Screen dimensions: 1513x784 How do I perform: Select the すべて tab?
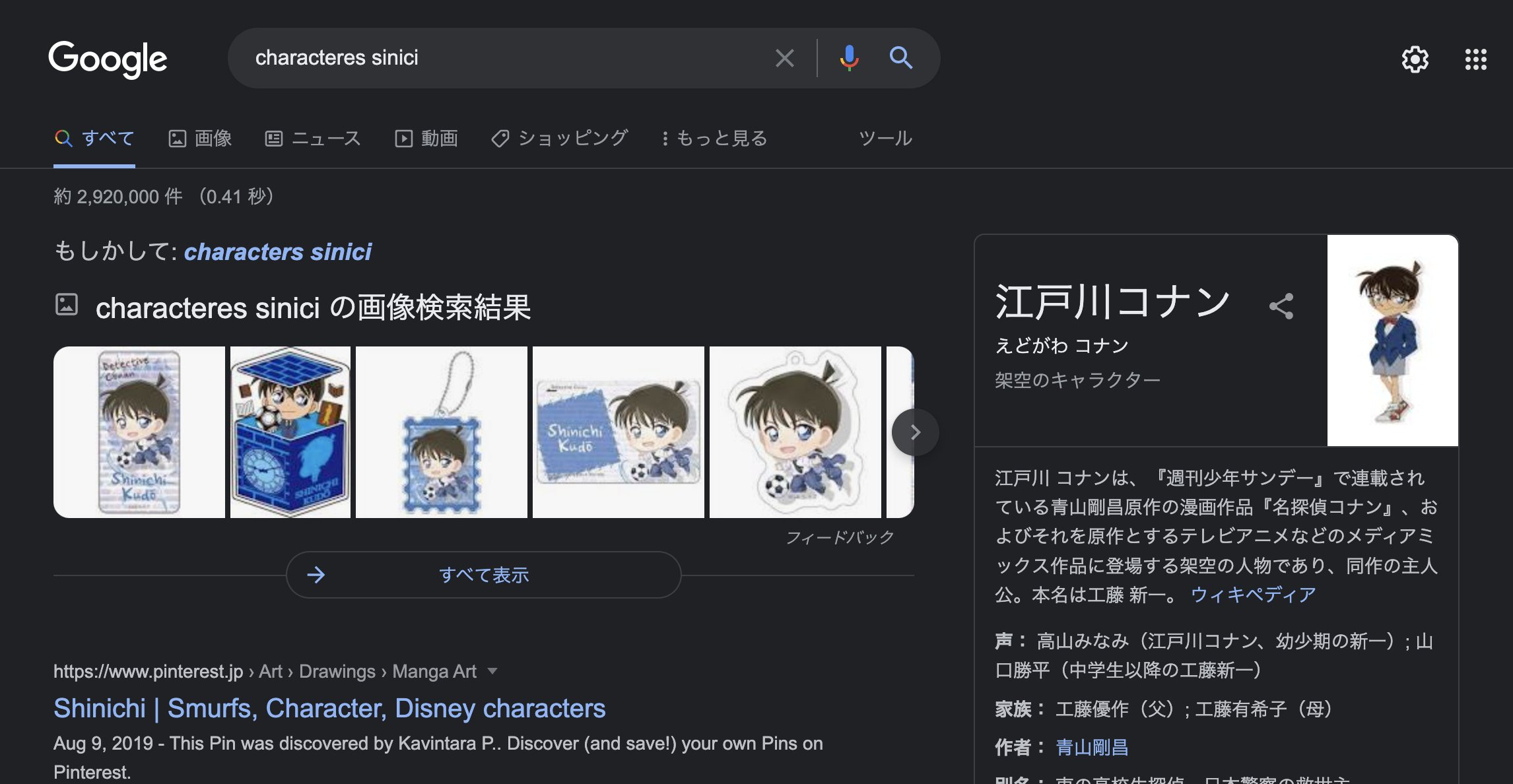click(94, 138)
